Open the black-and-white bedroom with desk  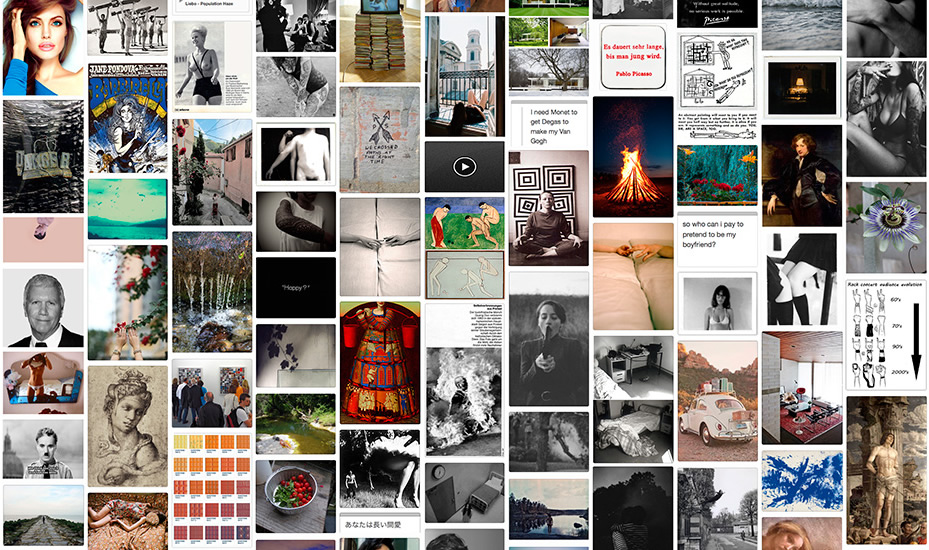[633, 367]
